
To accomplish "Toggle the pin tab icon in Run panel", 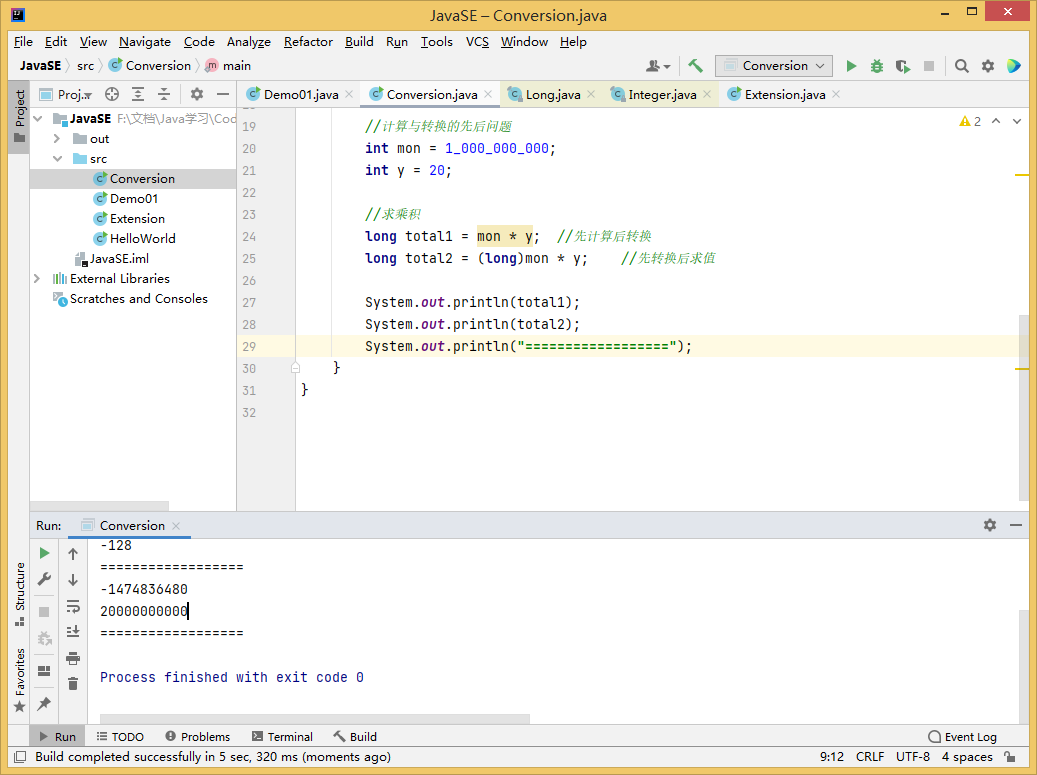I will pyautogui.click(x=44, y=704).
